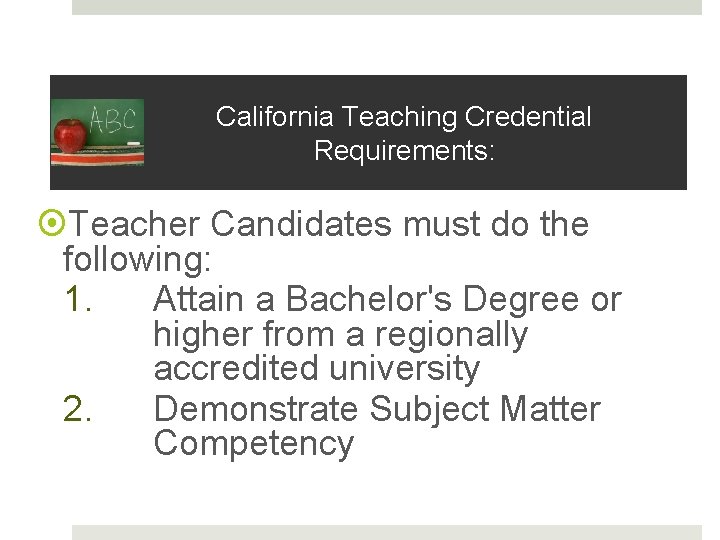Click the text accredited university

(317, 369)
